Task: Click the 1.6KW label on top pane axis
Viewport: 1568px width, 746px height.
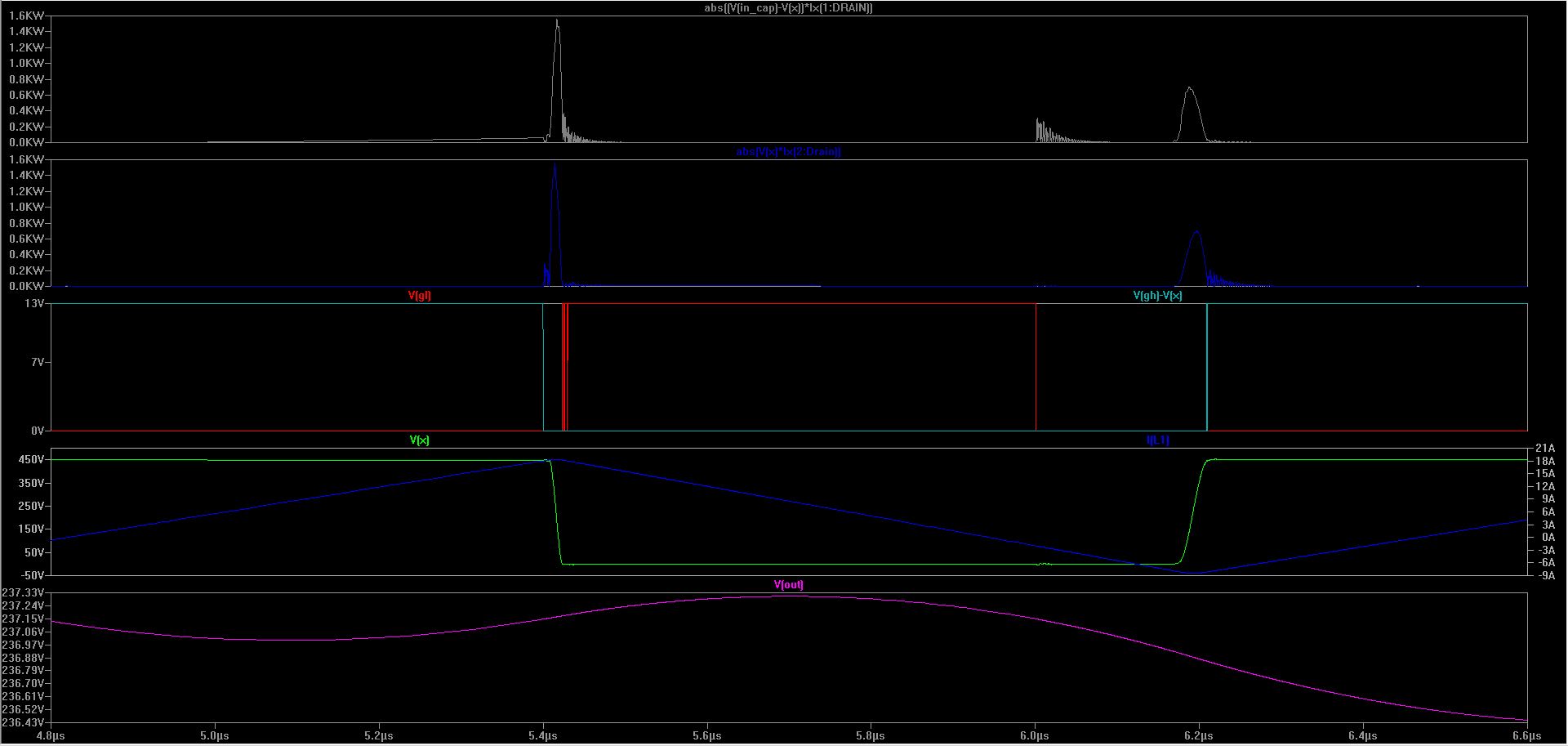Action: pos(25,16)
